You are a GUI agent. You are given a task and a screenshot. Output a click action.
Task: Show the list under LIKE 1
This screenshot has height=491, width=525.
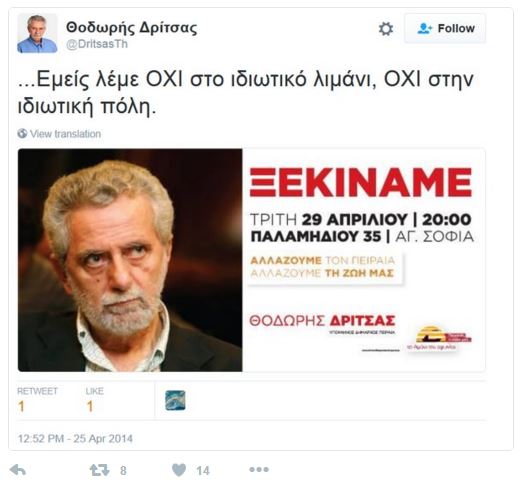point(94,400)
